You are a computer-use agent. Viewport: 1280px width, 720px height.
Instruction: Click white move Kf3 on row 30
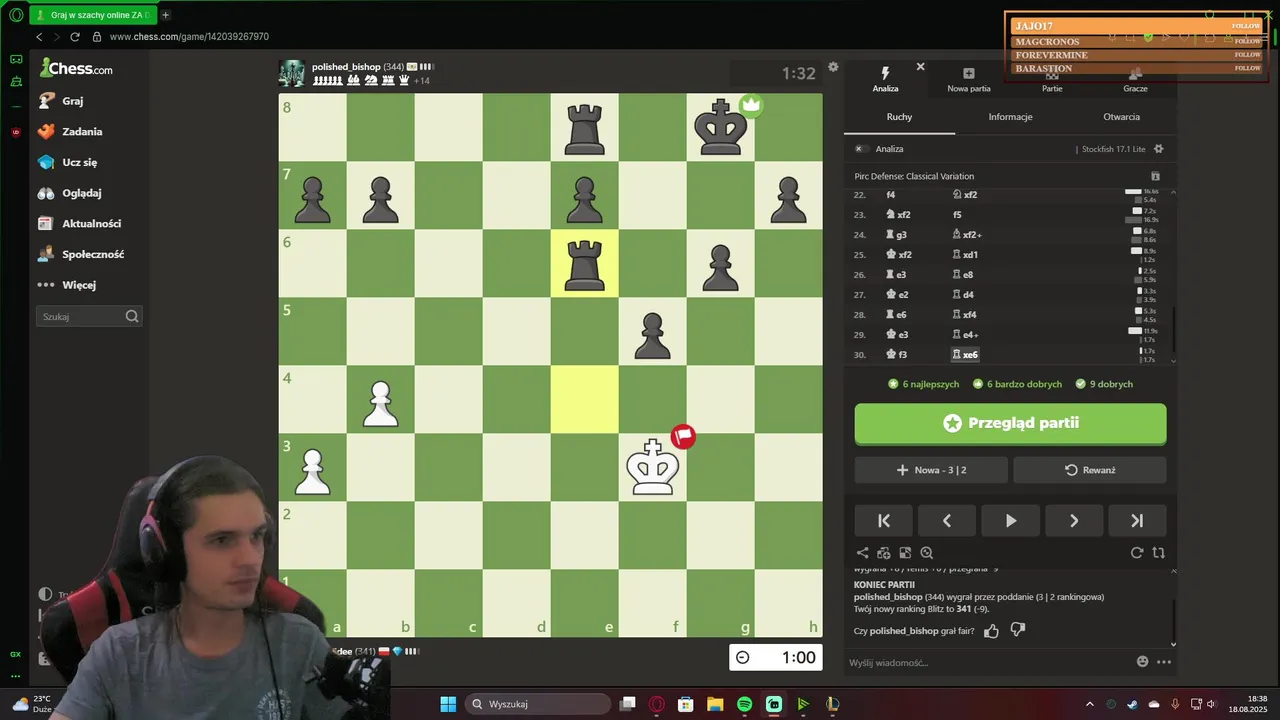point(896,355)
